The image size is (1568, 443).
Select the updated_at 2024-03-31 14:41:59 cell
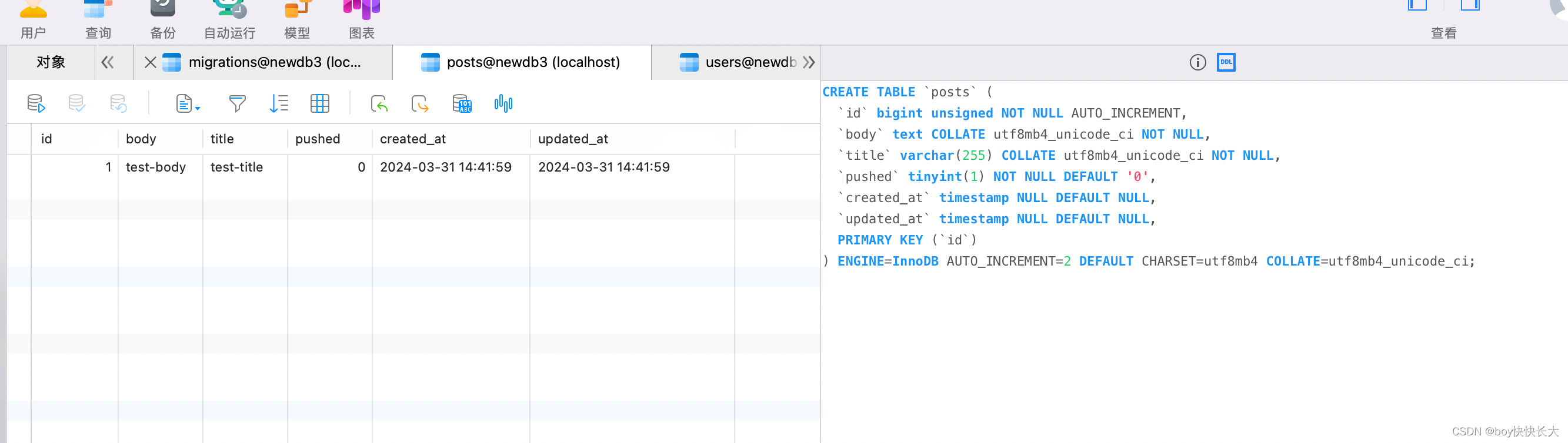tap(632, 167)
